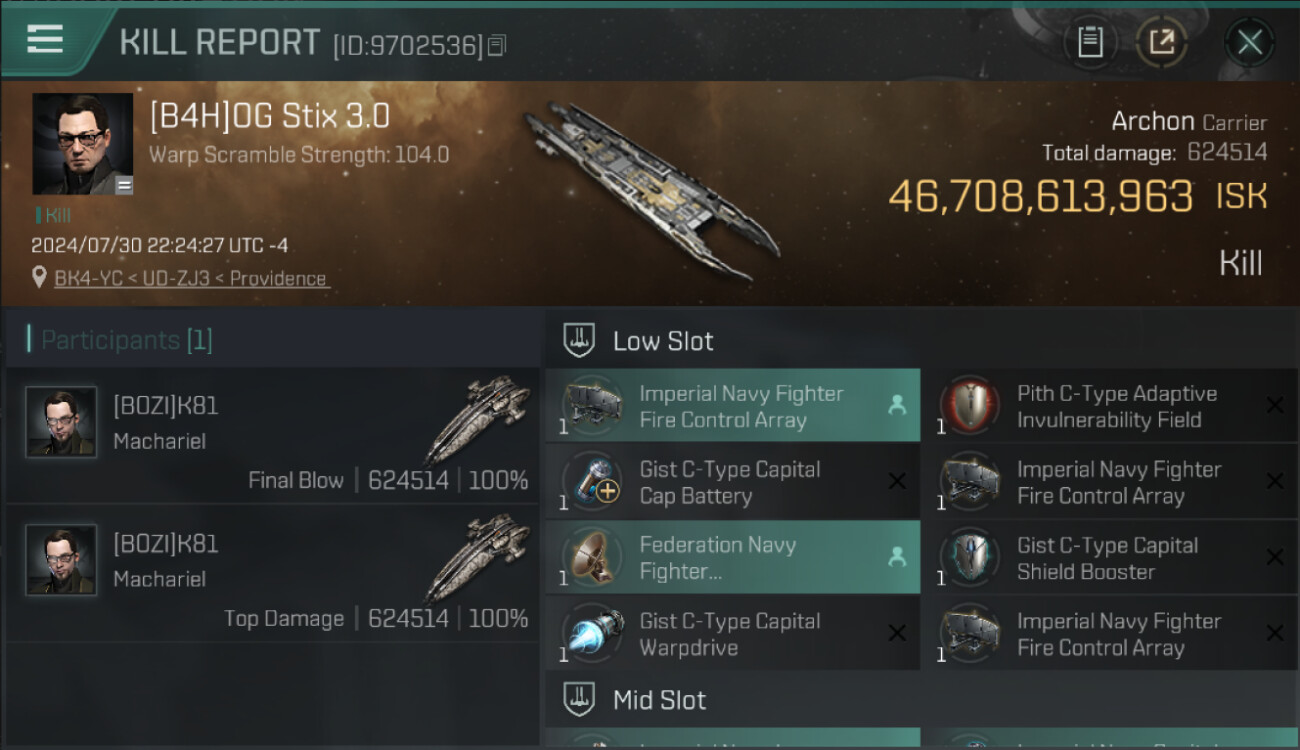The image size is (1300, 750).
Task: Copy the kill report ID
Action: [x=498, y=45]
